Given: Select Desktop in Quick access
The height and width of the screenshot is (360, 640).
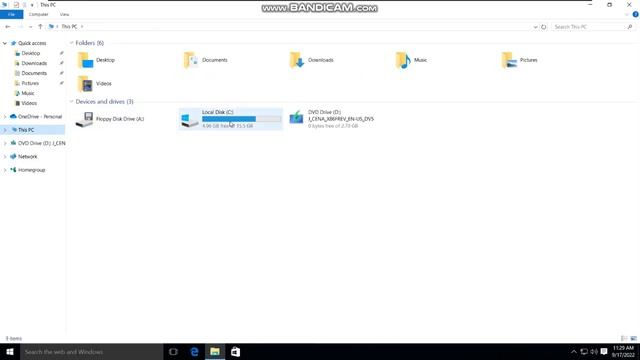Looking at the screenshot, I should 31,53.
